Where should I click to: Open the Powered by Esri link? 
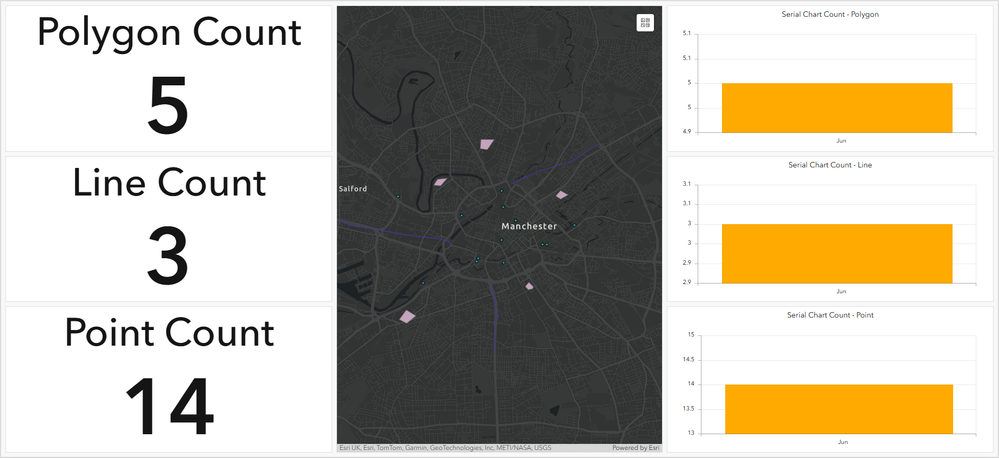click(x=636, y=448)
